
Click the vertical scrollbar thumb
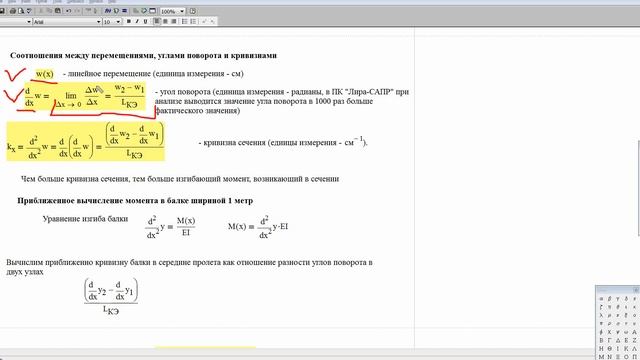click(x=638, y=188)
